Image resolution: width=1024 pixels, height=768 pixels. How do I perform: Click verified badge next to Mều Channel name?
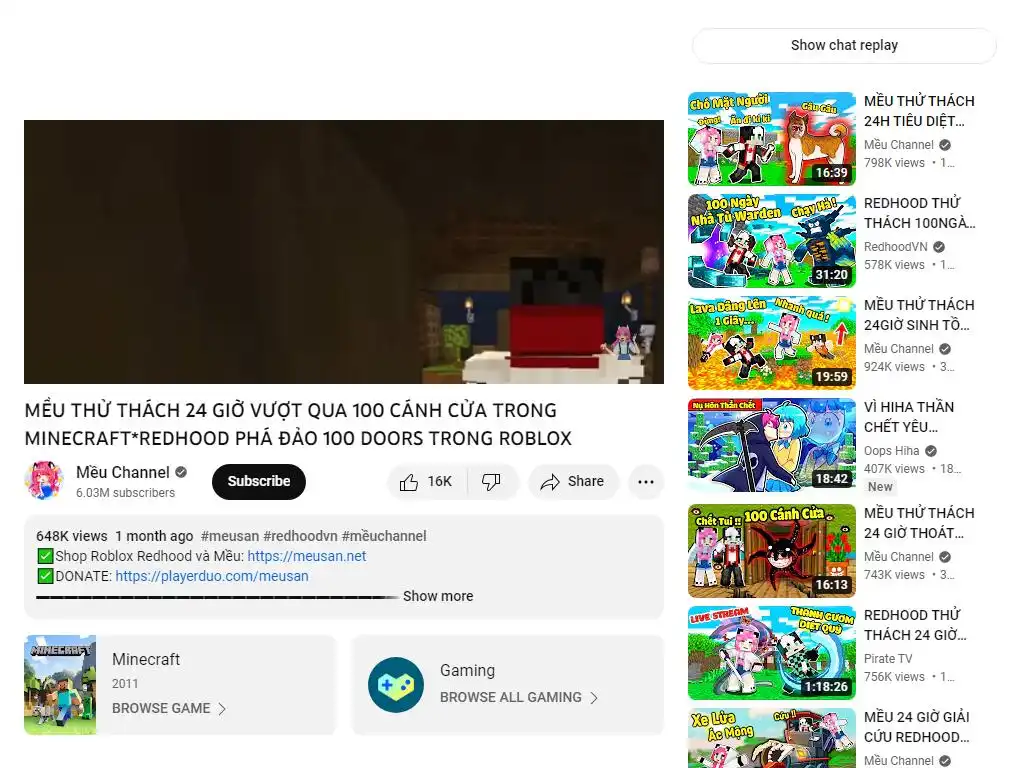182,472
